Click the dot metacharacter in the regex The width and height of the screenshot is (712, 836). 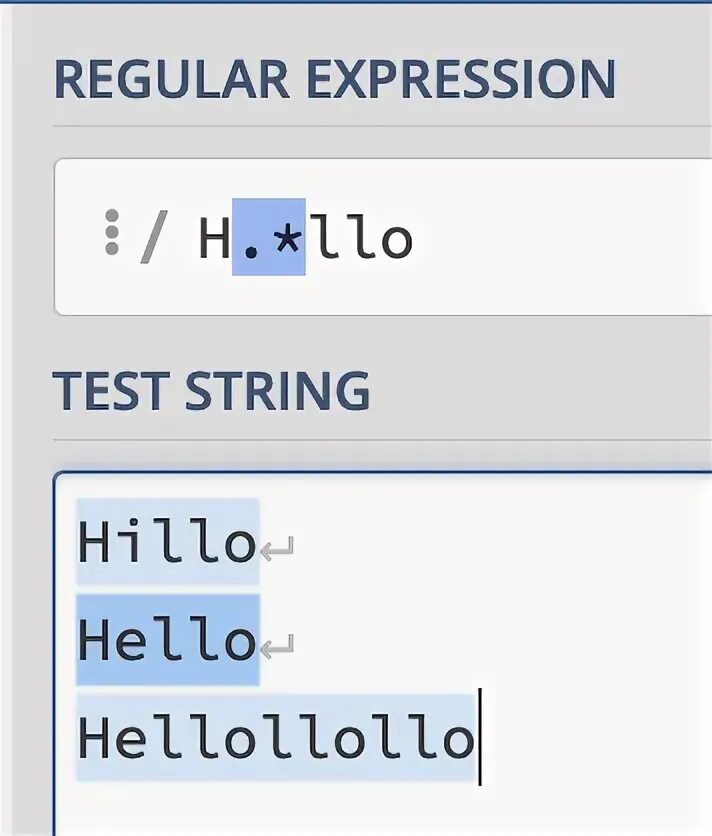pos(250,240)
